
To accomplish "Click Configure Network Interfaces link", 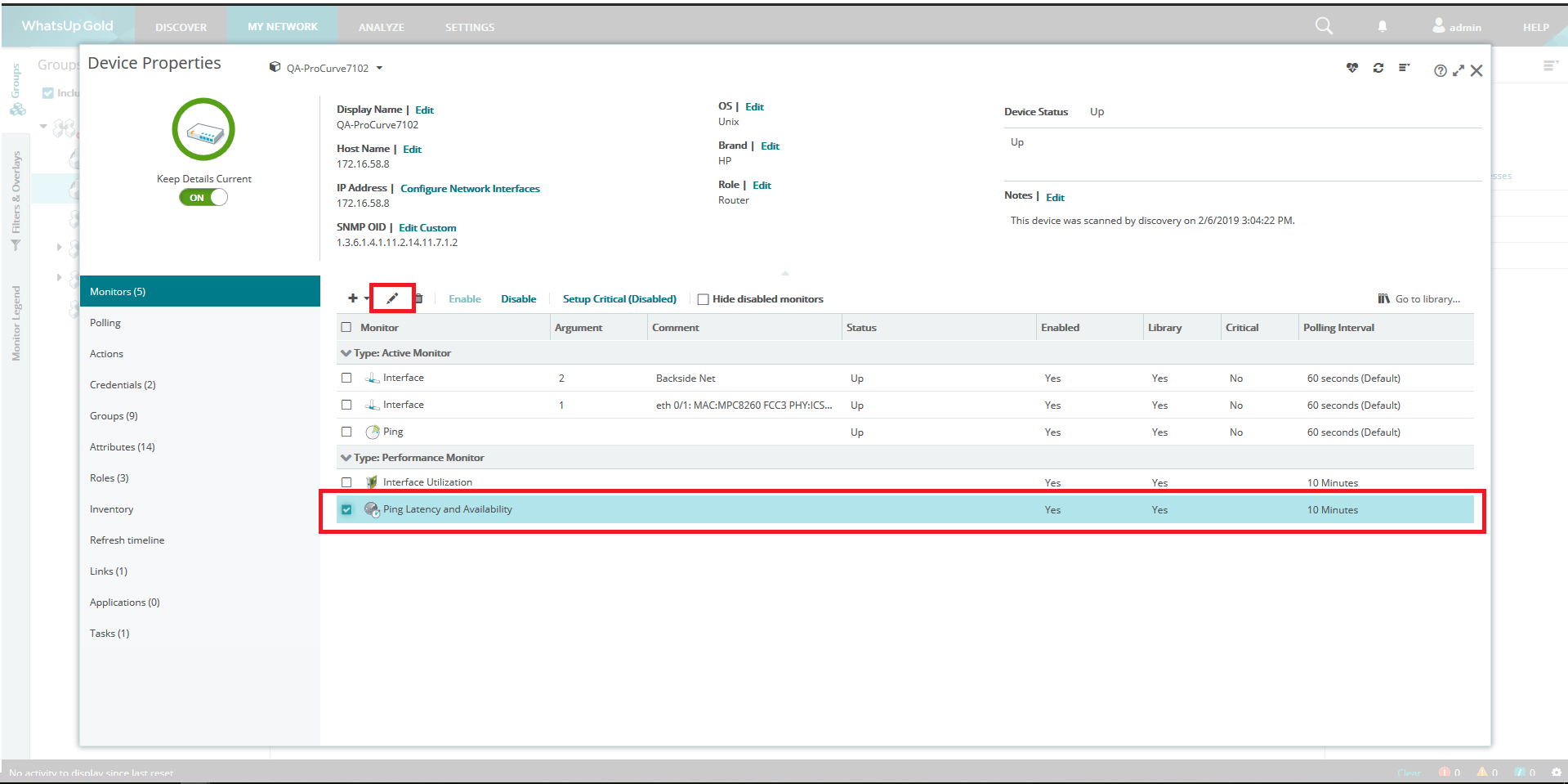I will pos(470,189).
